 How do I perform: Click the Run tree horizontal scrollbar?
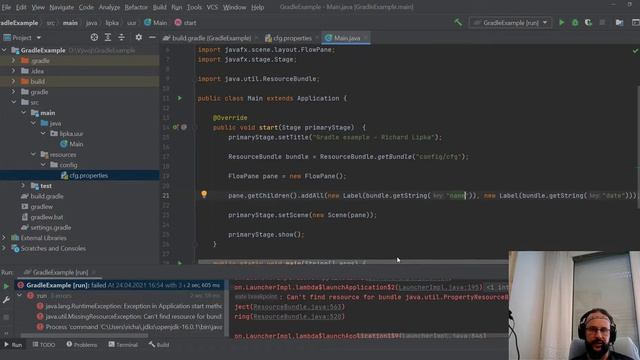(x=85, y=336)
